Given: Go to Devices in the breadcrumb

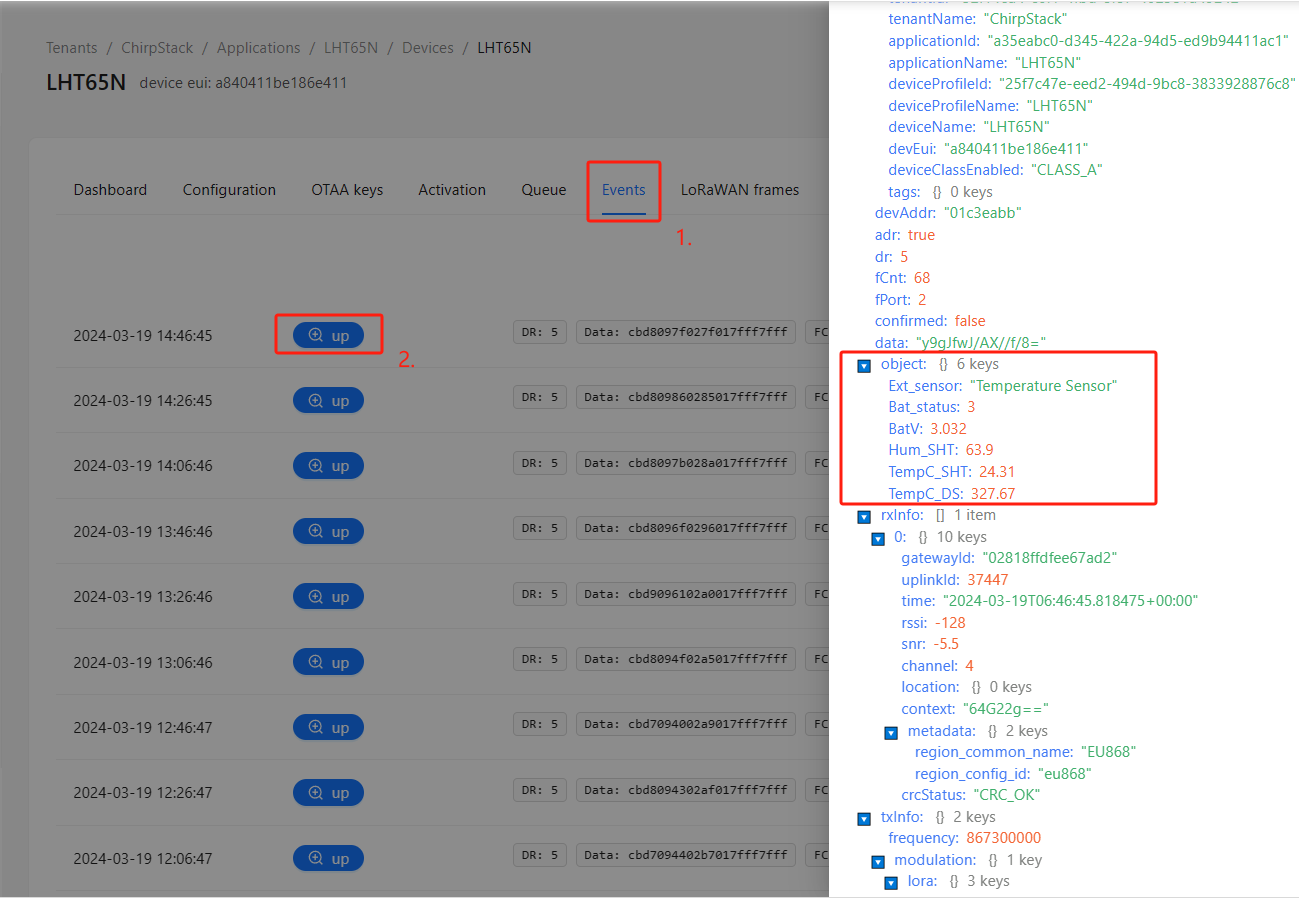Looking at the screenshot, I should pyautogui.click(x=428, y=48).
